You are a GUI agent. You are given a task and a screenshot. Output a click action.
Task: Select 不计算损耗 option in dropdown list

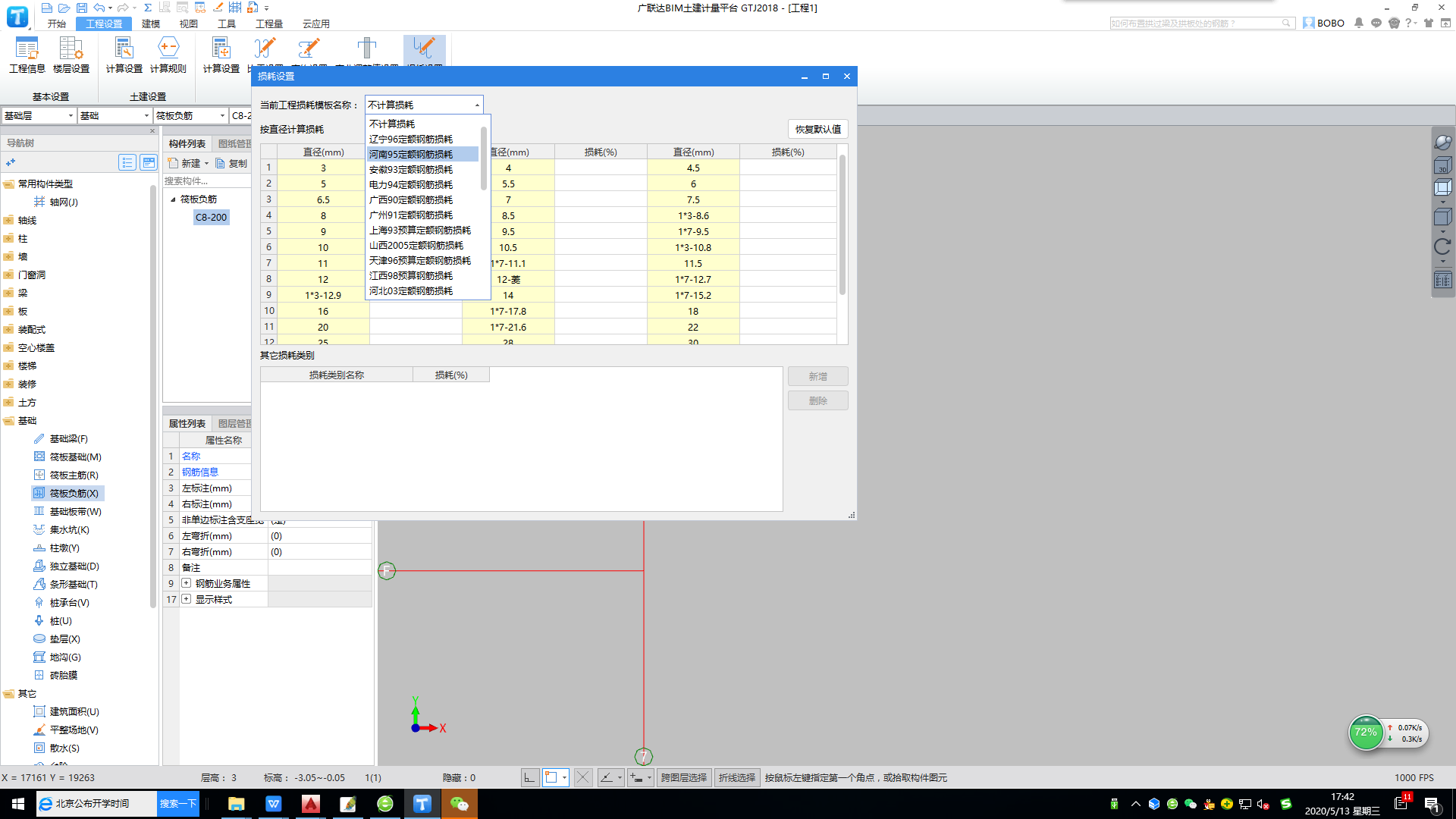pos(423,124)
